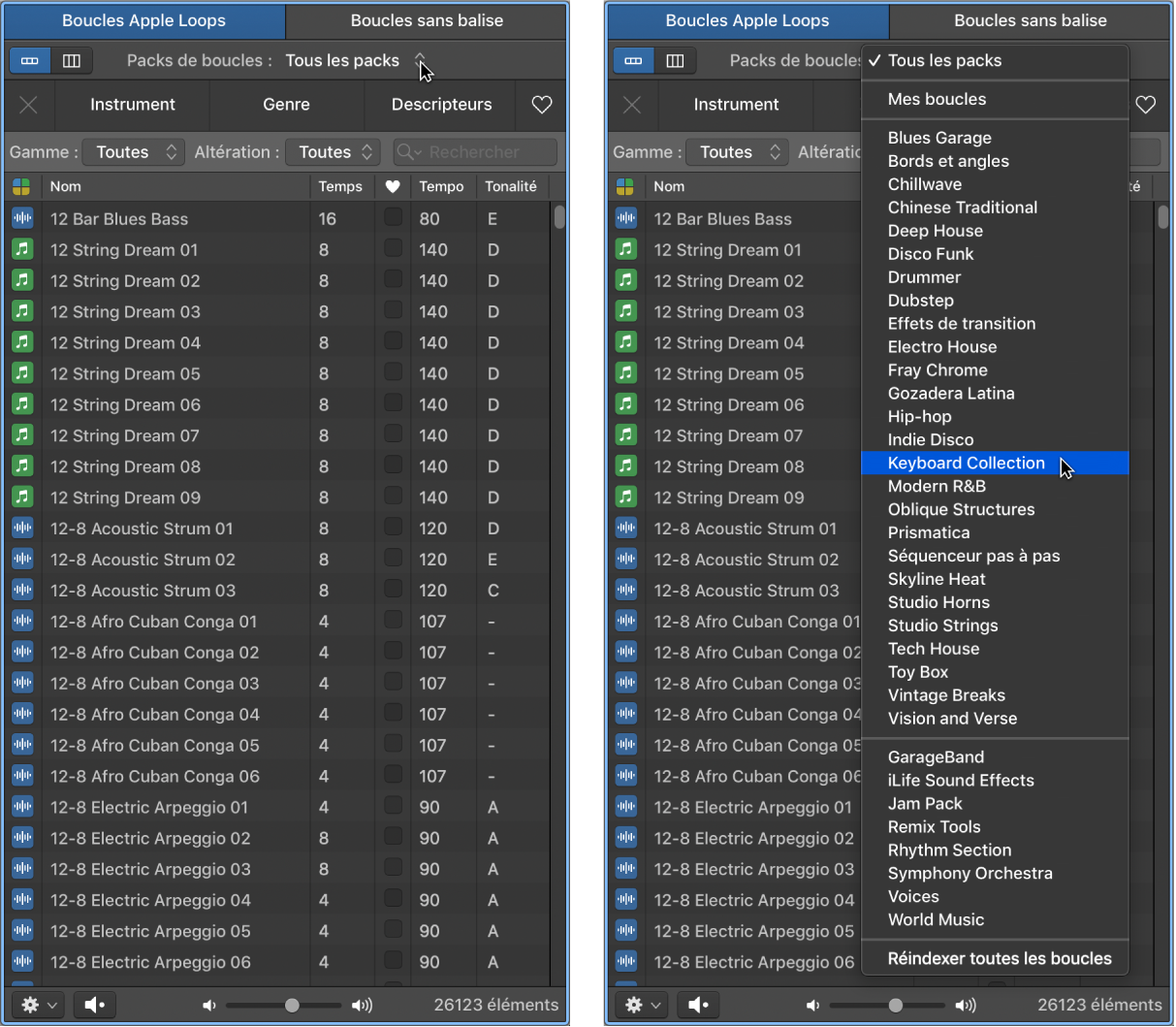Image resolution: width=1176 pixels, height=1027 pixels.
Task: Tick favorite checkbox for 12 String Dream 02
Action: point(393,279)
